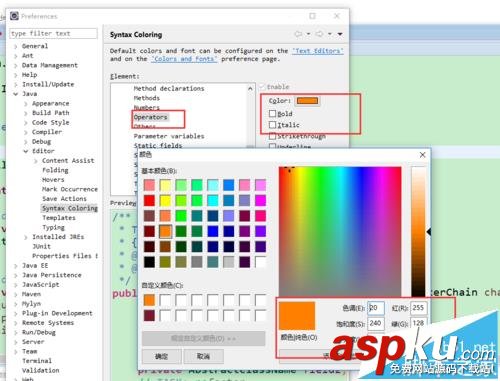
Task: Enable the Italic checkbox
Action: pos(272,125)
